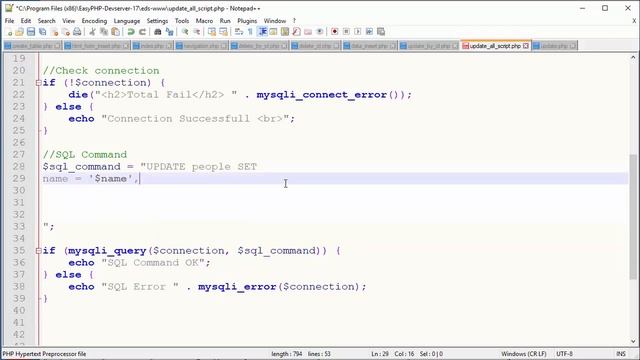Save all open files with Save All icon
The width and height of the screenshot is (640, 360).
coord(42,32)
